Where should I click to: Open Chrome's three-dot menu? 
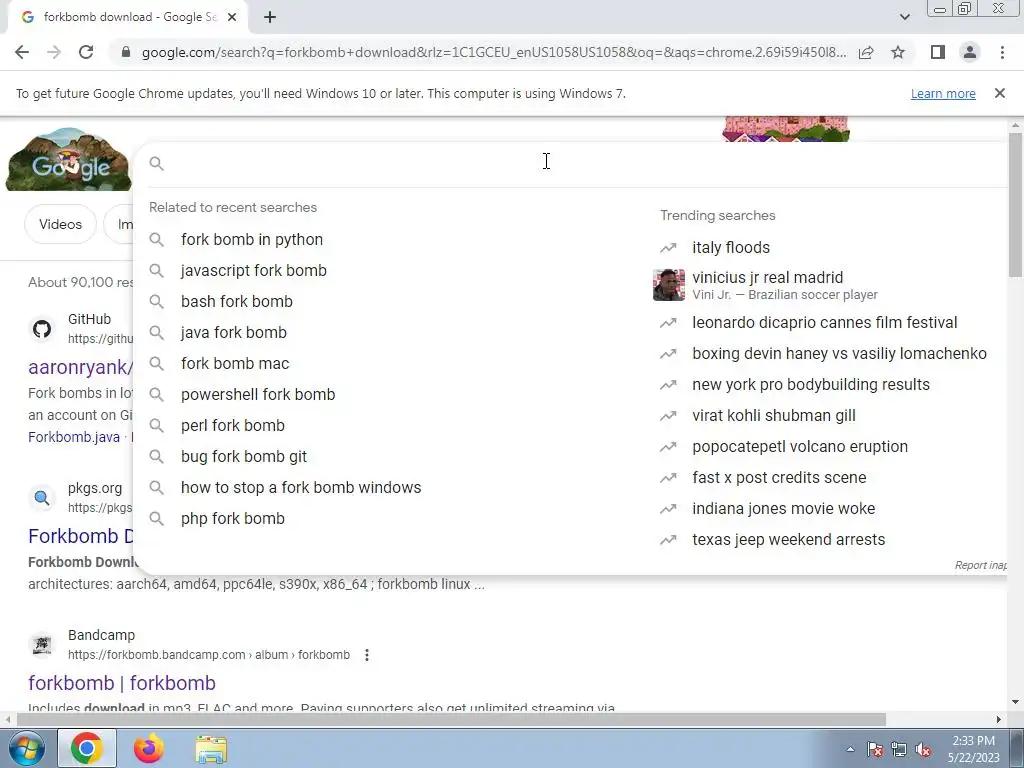(1002, 52)
